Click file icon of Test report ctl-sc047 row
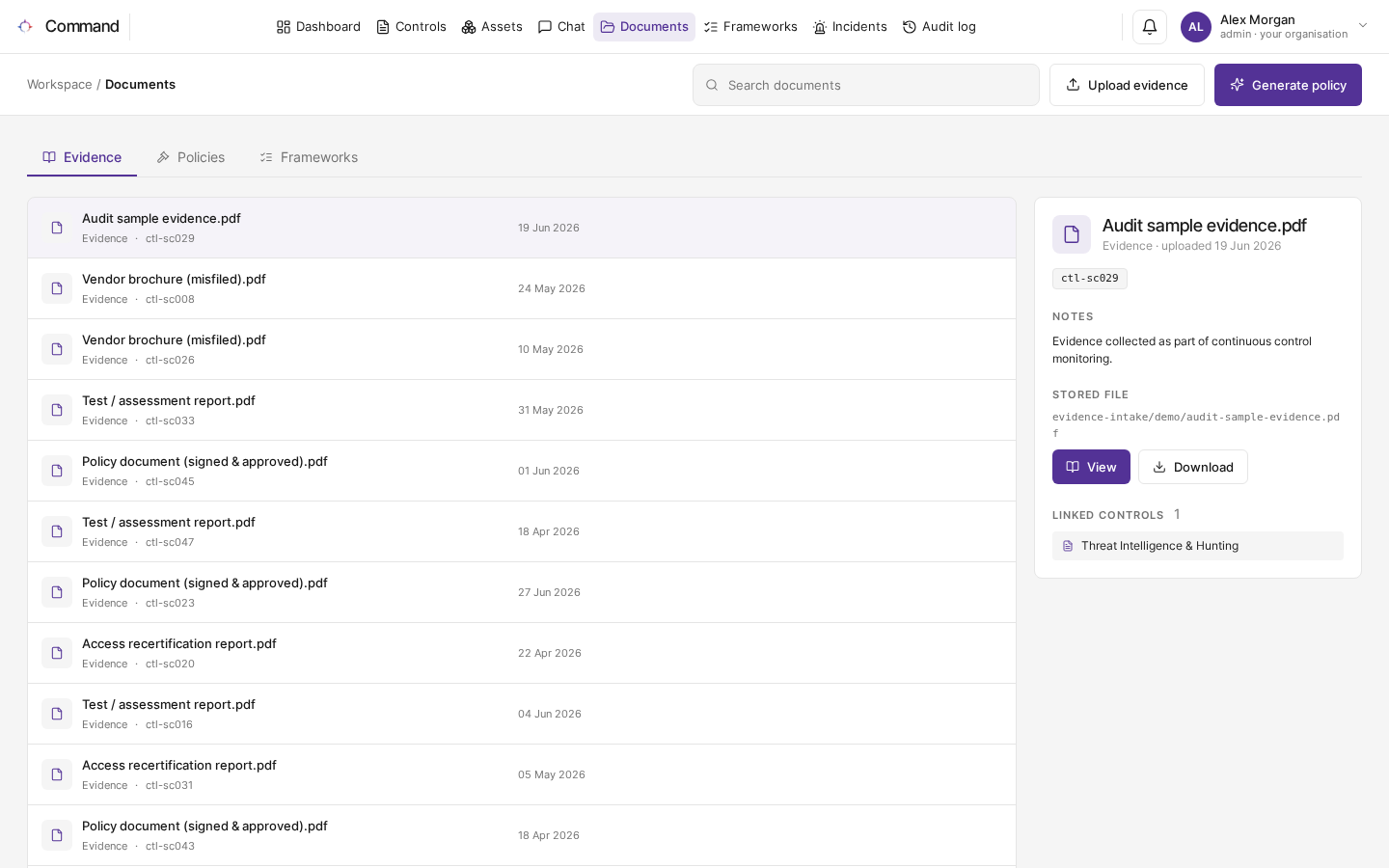 57,531
